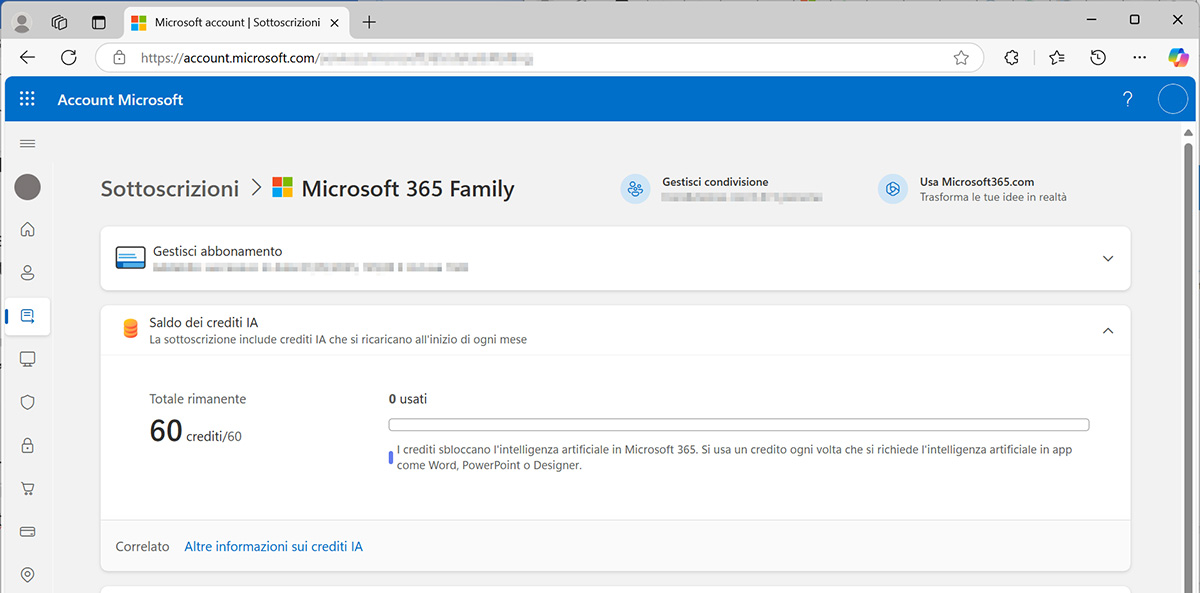Screen dimensions: 1200x593
Task: Select the Microsoft account Sottoscrizioni tab
Action: pos(236,22)
